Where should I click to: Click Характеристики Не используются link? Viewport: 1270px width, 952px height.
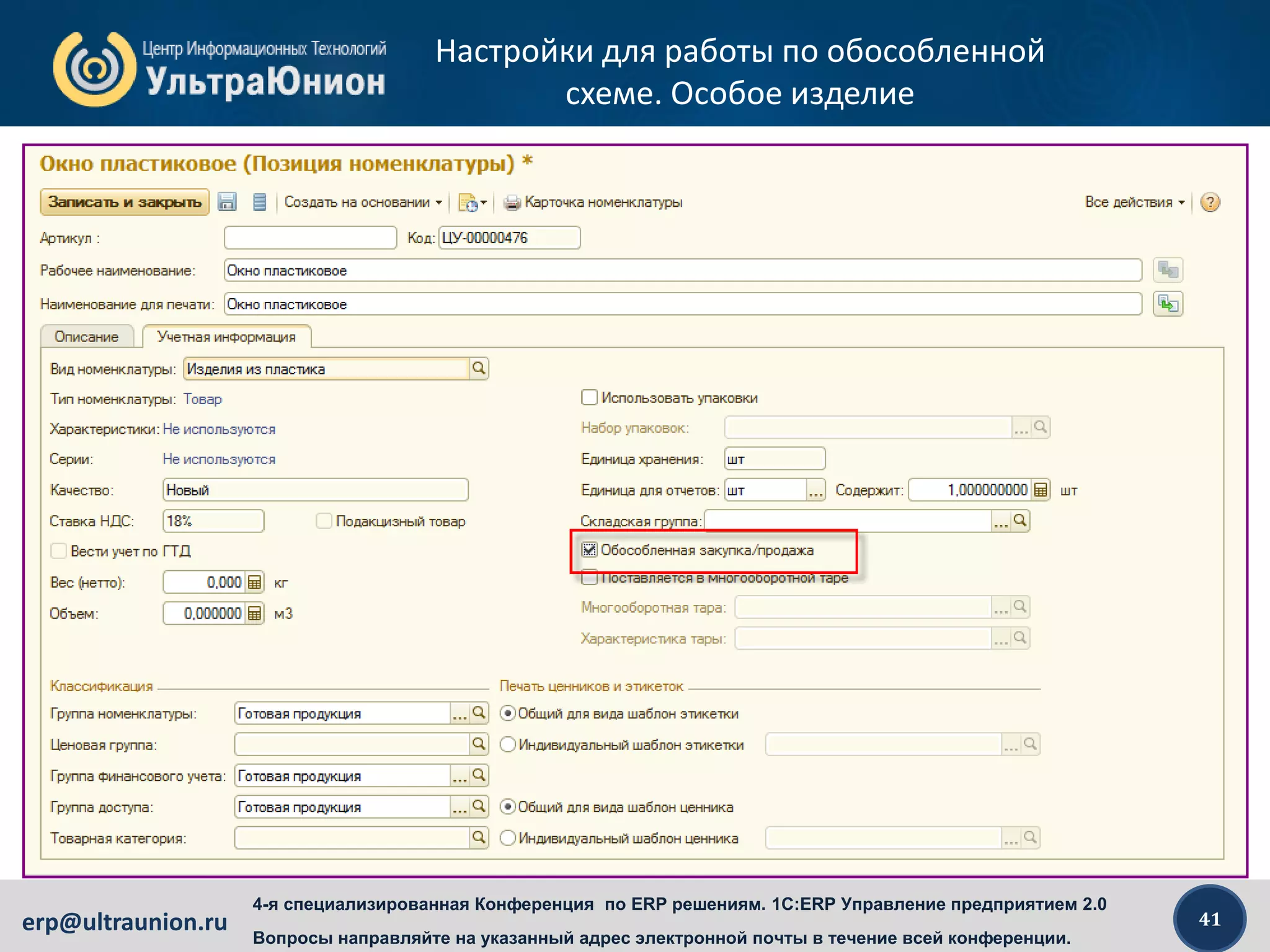point(219,429)
